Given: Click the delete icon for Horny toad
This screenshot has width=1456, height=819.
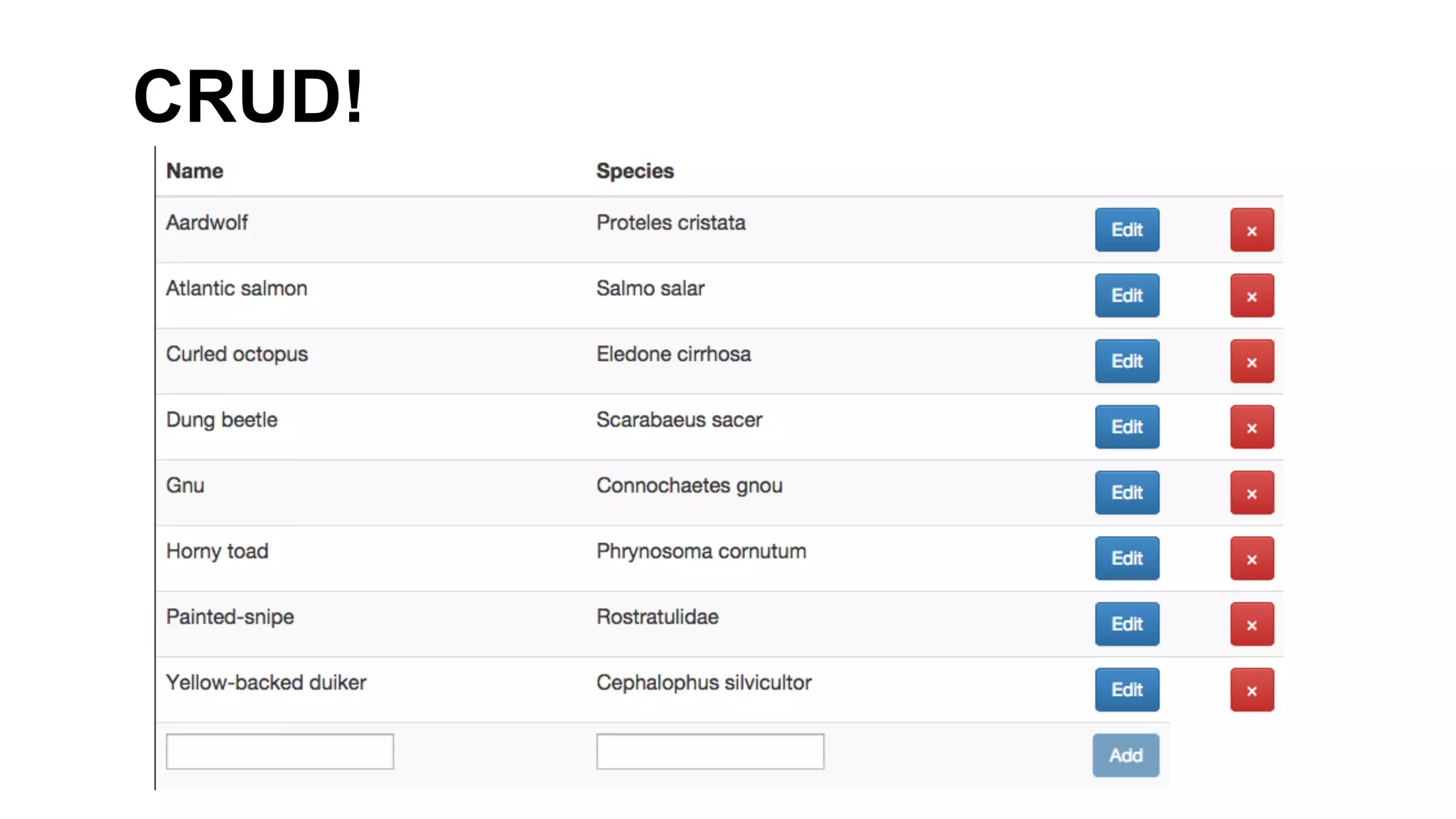Looking at the screenshot, I should coord(1251,559).
